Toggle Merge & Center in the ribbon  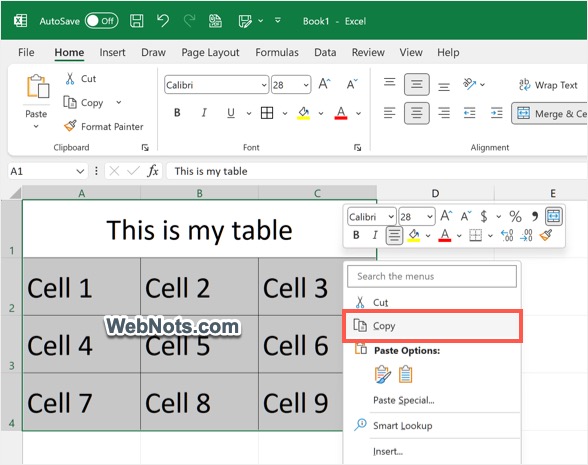pyautogui.click(x=550, y=113)
